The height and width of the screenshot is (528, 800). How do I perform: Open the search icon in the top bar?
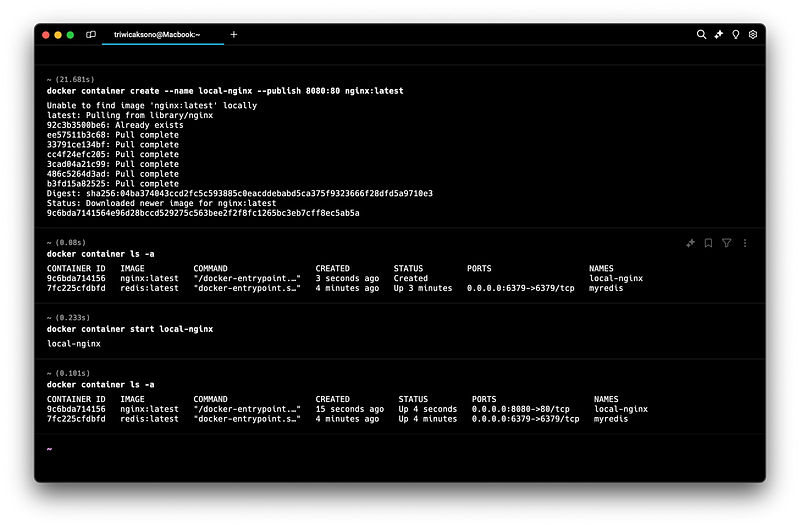tap(702, 34)
